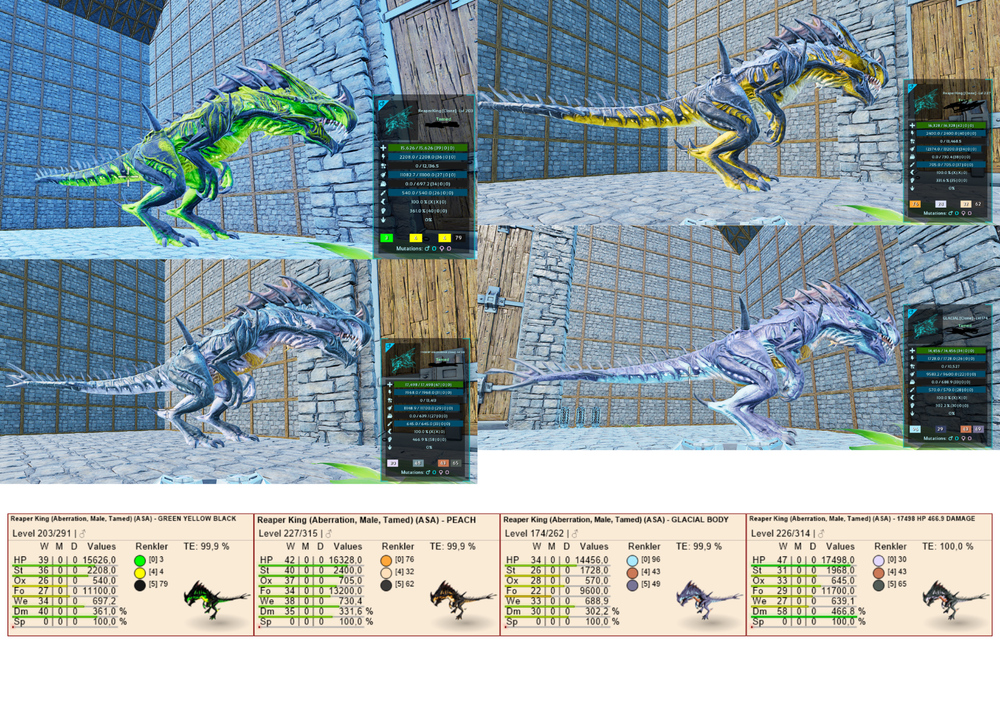Click the torpidity down-arrow icon on the HUD
1000x707 pixels.
click(382, 218)
